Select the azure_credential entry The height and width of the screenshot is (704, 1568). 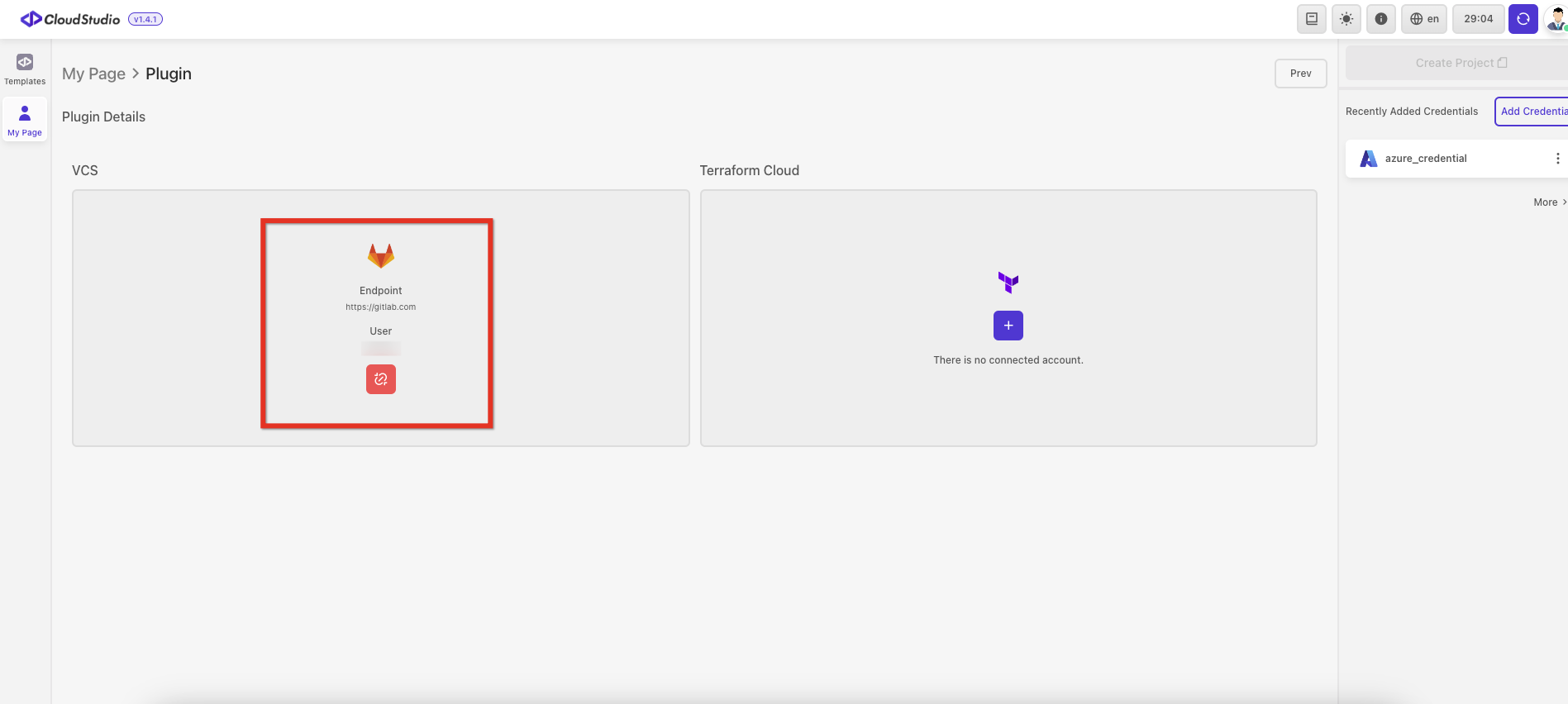tap(1425, 159)
